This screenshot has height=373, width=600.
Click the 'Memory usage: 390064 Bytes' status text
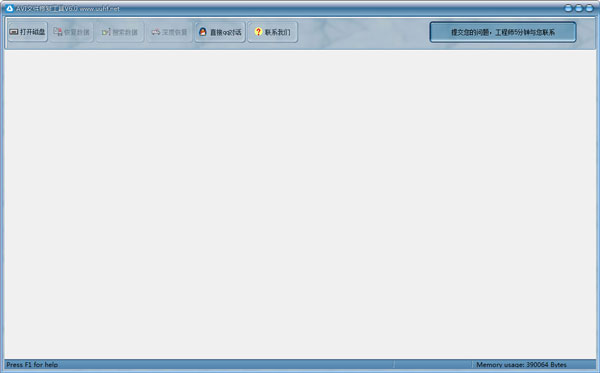[x=521, y=365]
